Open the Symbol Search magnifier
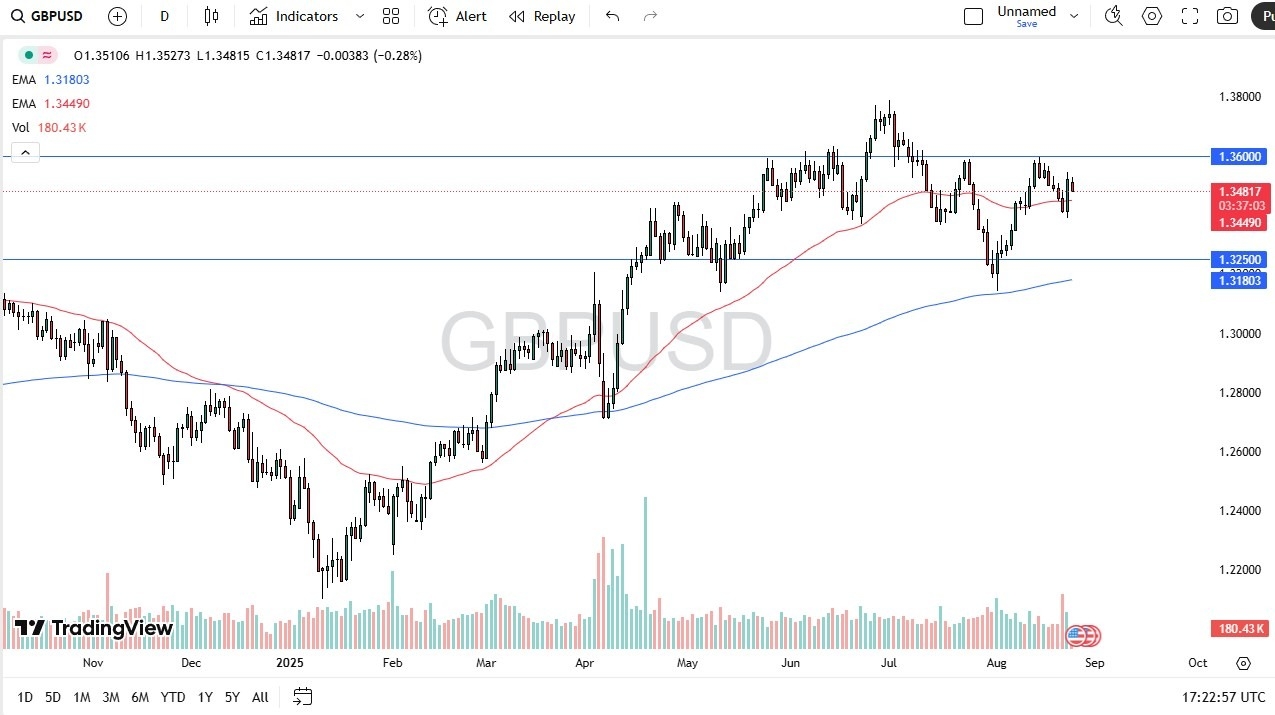Viewport: 1275px width, 715px height. [x=18, y=16]
